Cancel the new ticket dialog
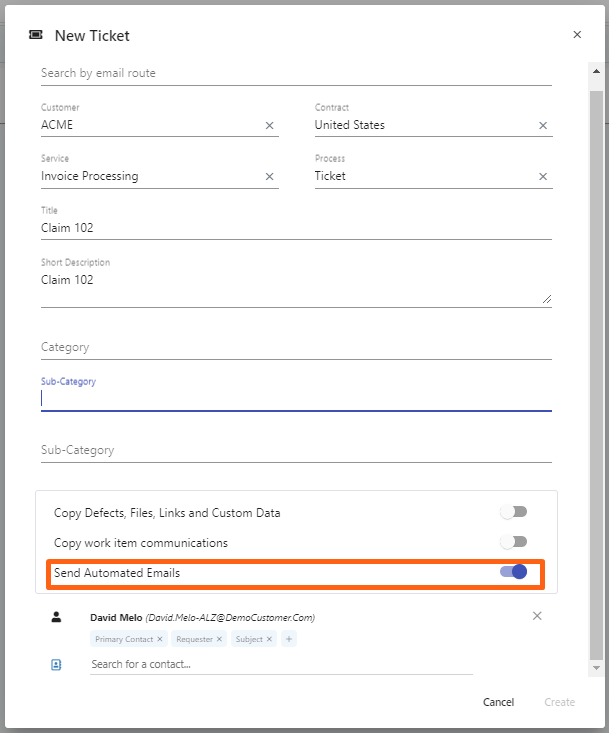 (x=498, y=702)
